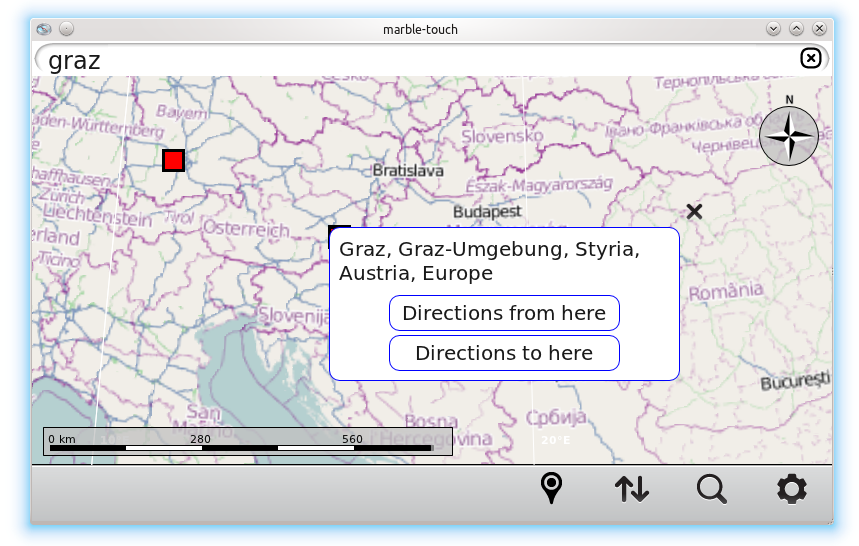Open routing with the up-down arrows icon
This screenshot has width=859, height=546.
[631, 489]
